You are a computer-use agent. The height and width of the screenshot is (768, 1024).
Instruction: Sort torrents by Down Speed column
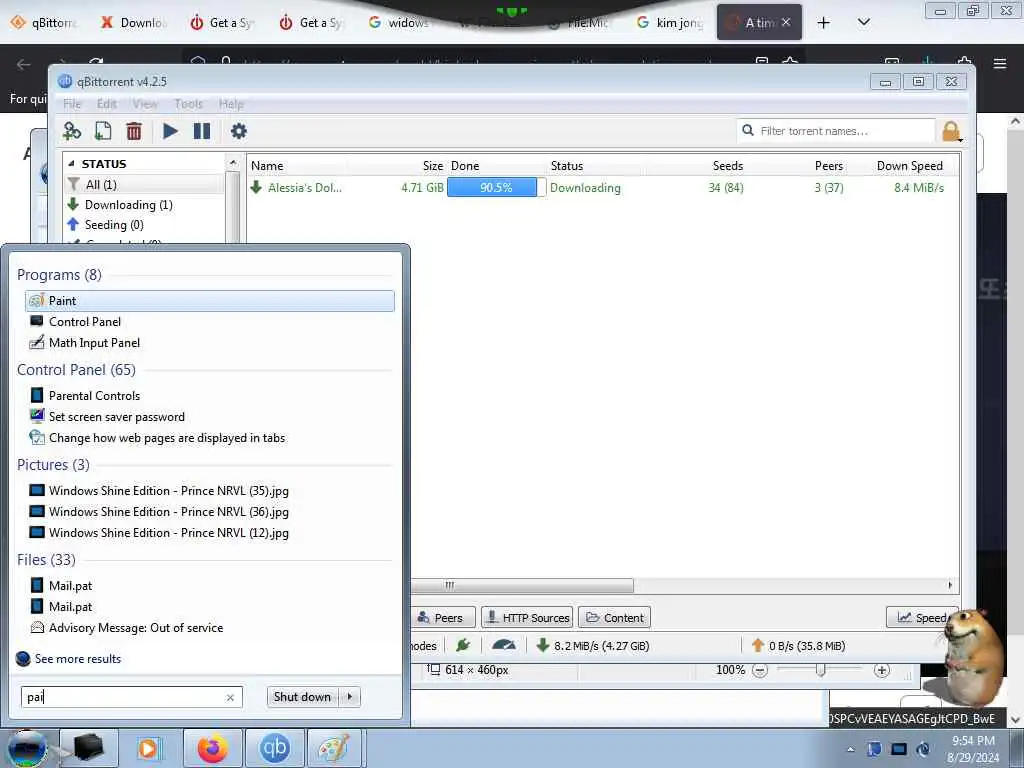910,166
